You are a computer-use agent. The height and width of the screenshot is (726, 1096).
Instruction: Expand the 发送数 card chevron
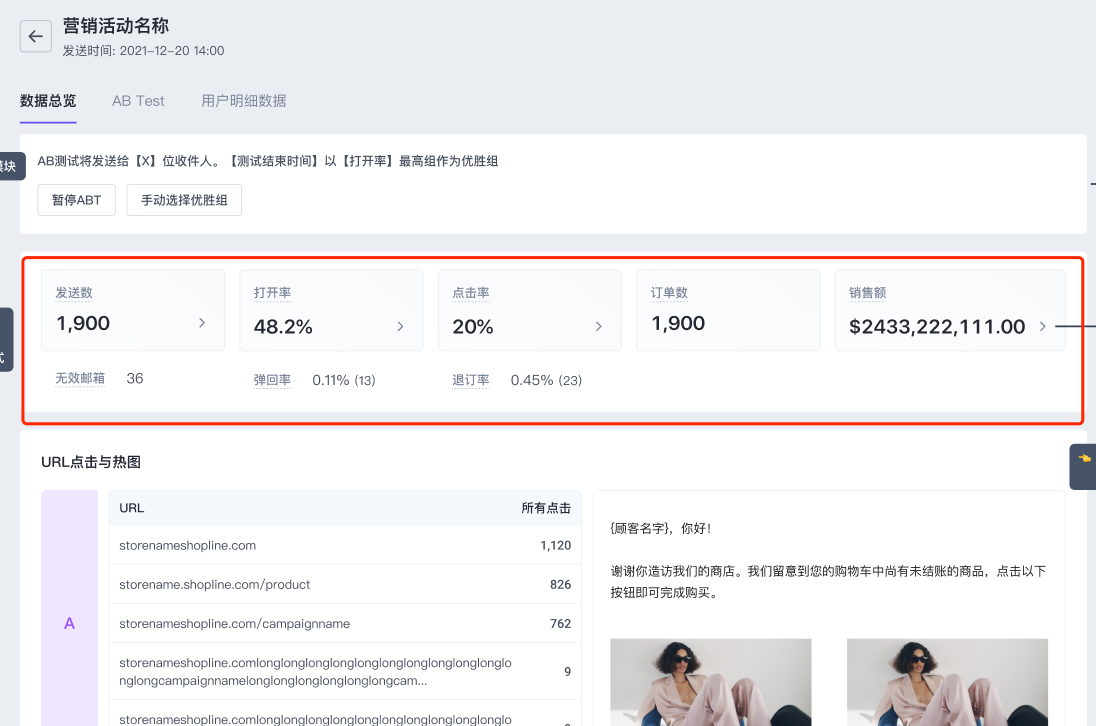202,323
